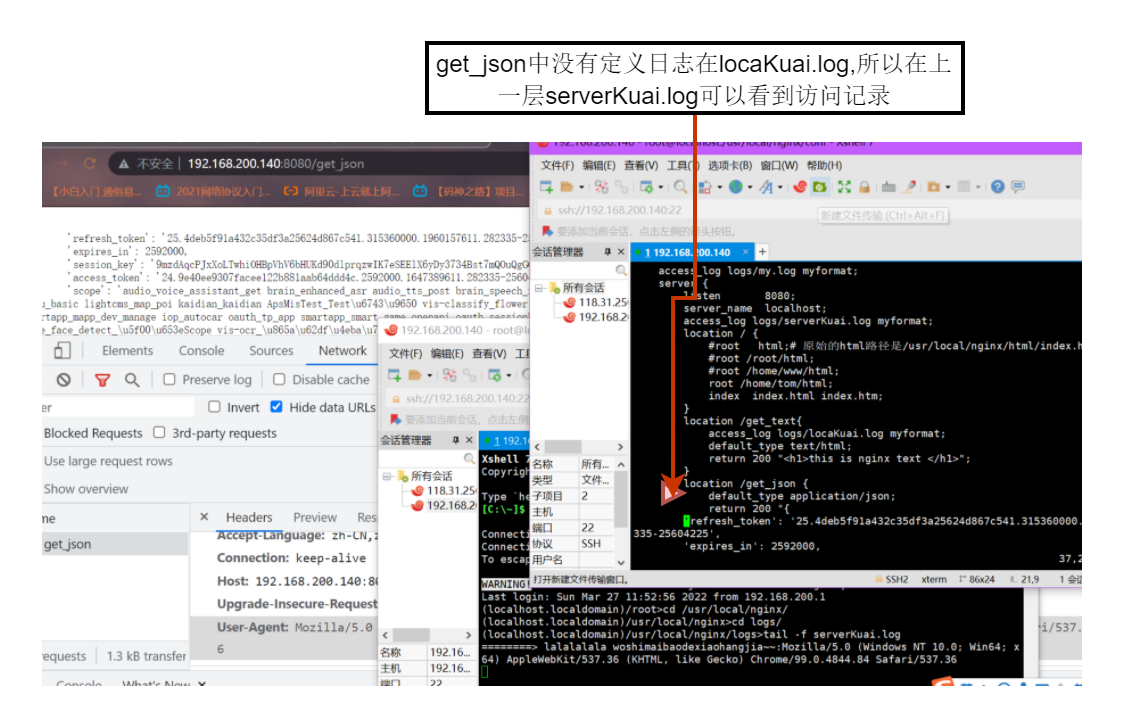Tick the Invert filter checkbox

click(214, 406)
